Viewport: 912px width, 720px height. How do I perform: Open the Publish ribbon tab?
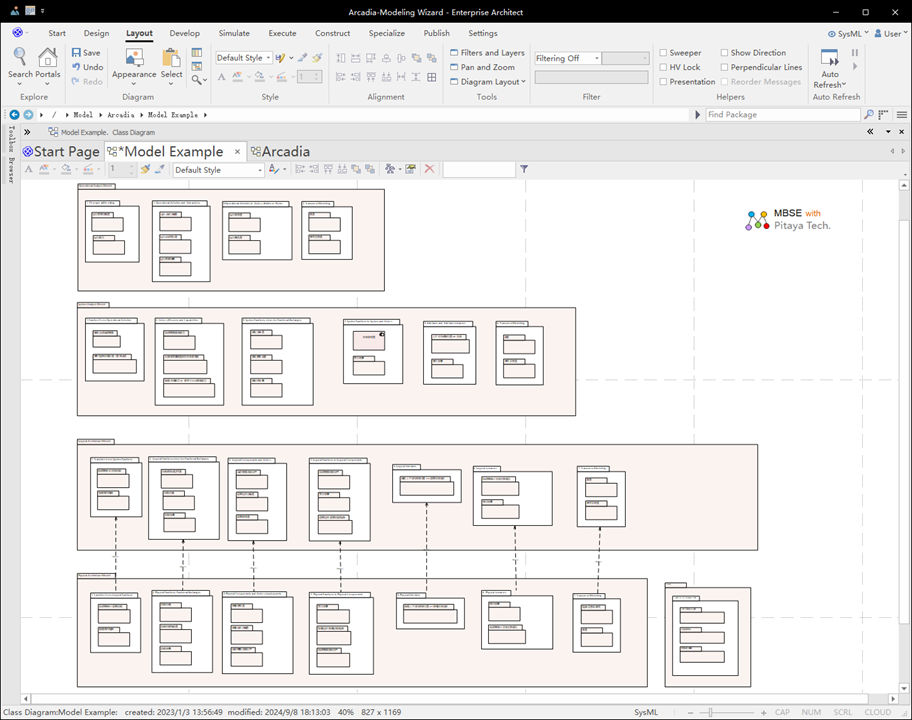pyautogui.click(x=436, y=33)
